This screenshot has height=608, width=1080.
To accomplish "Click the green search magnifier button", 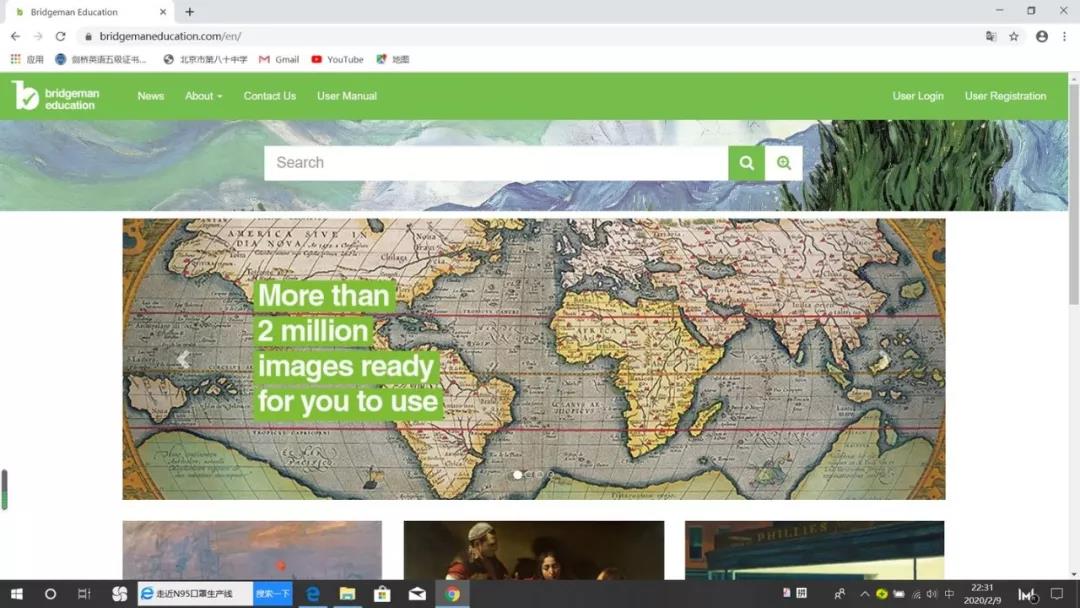I will point(746,163).
